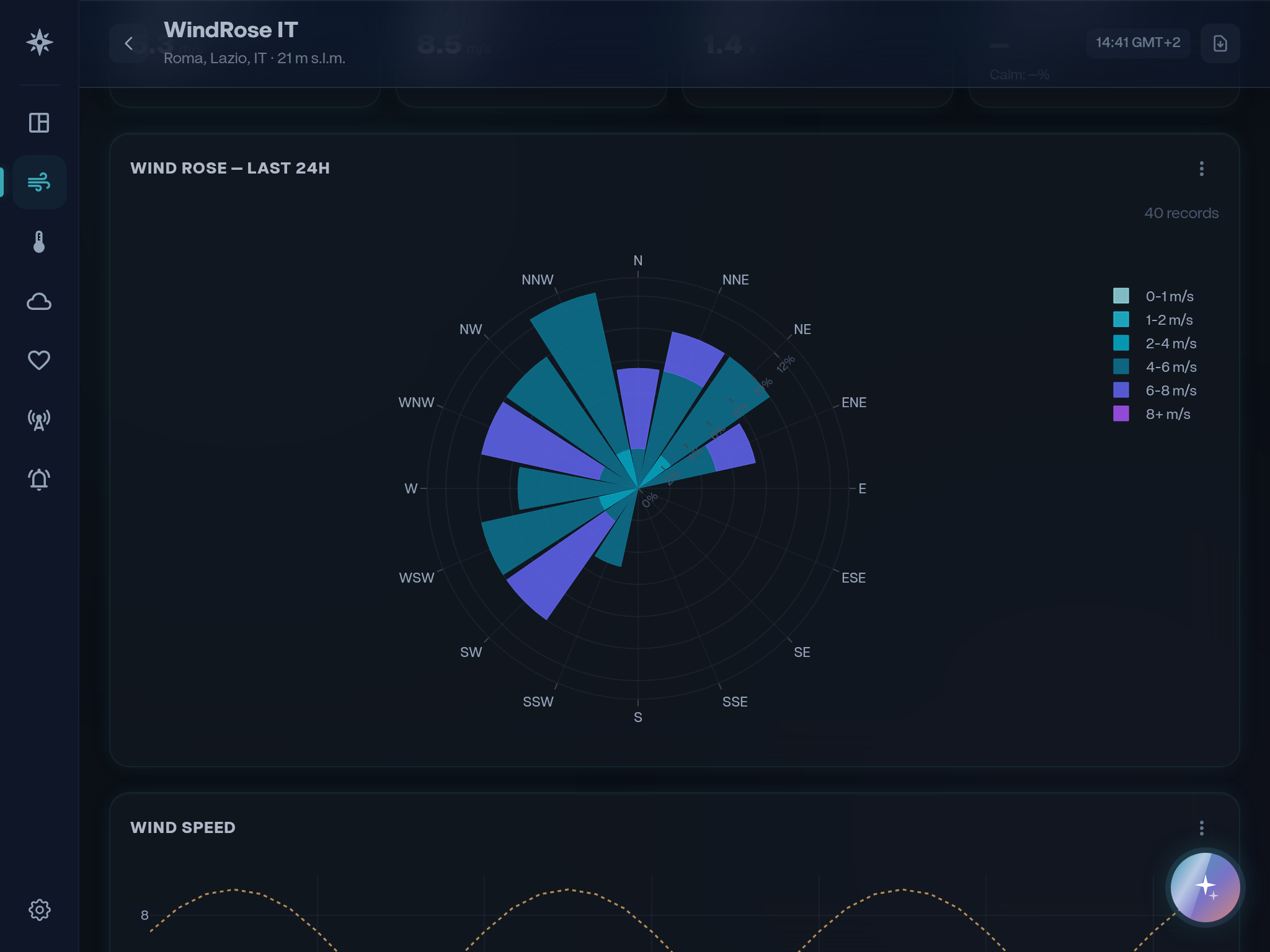Click the ENE direction label
1270x952 pixels.
point(854,403)
